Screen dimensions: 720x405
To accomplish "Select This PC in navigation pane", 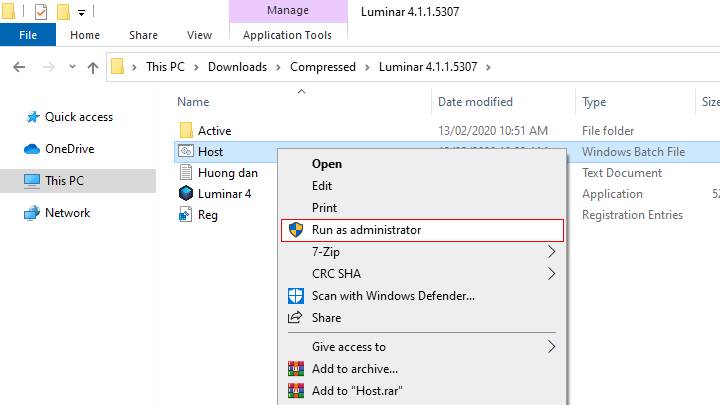I will click(x=64, y=180).
